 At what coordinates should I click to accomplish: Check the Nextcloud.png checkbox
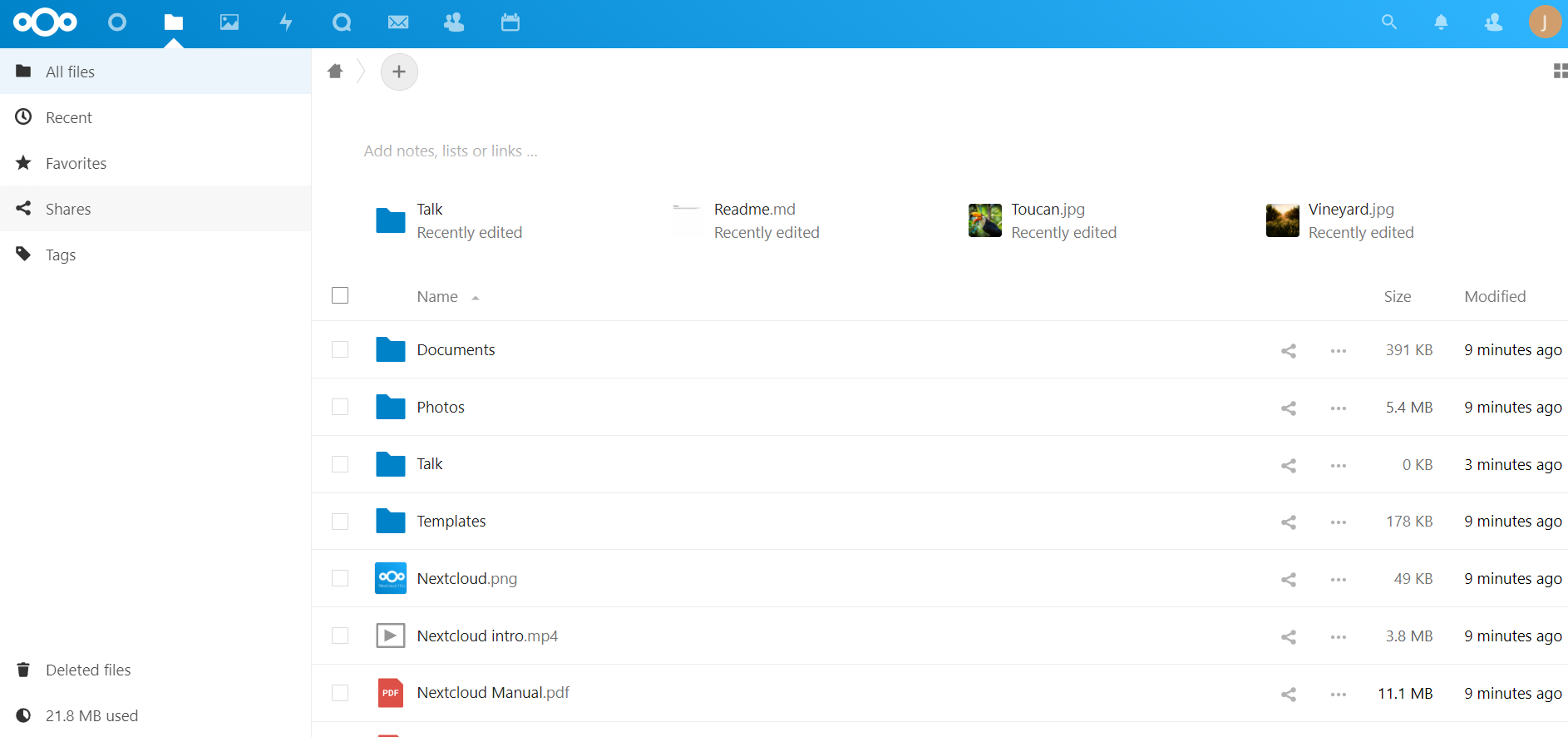(340, 578)
